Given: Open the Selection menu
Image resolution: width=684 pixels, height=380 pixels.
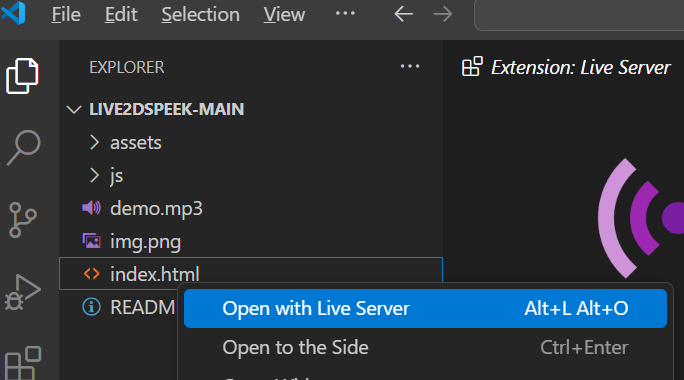Looking at the screenshot, I should pos(200,15).
